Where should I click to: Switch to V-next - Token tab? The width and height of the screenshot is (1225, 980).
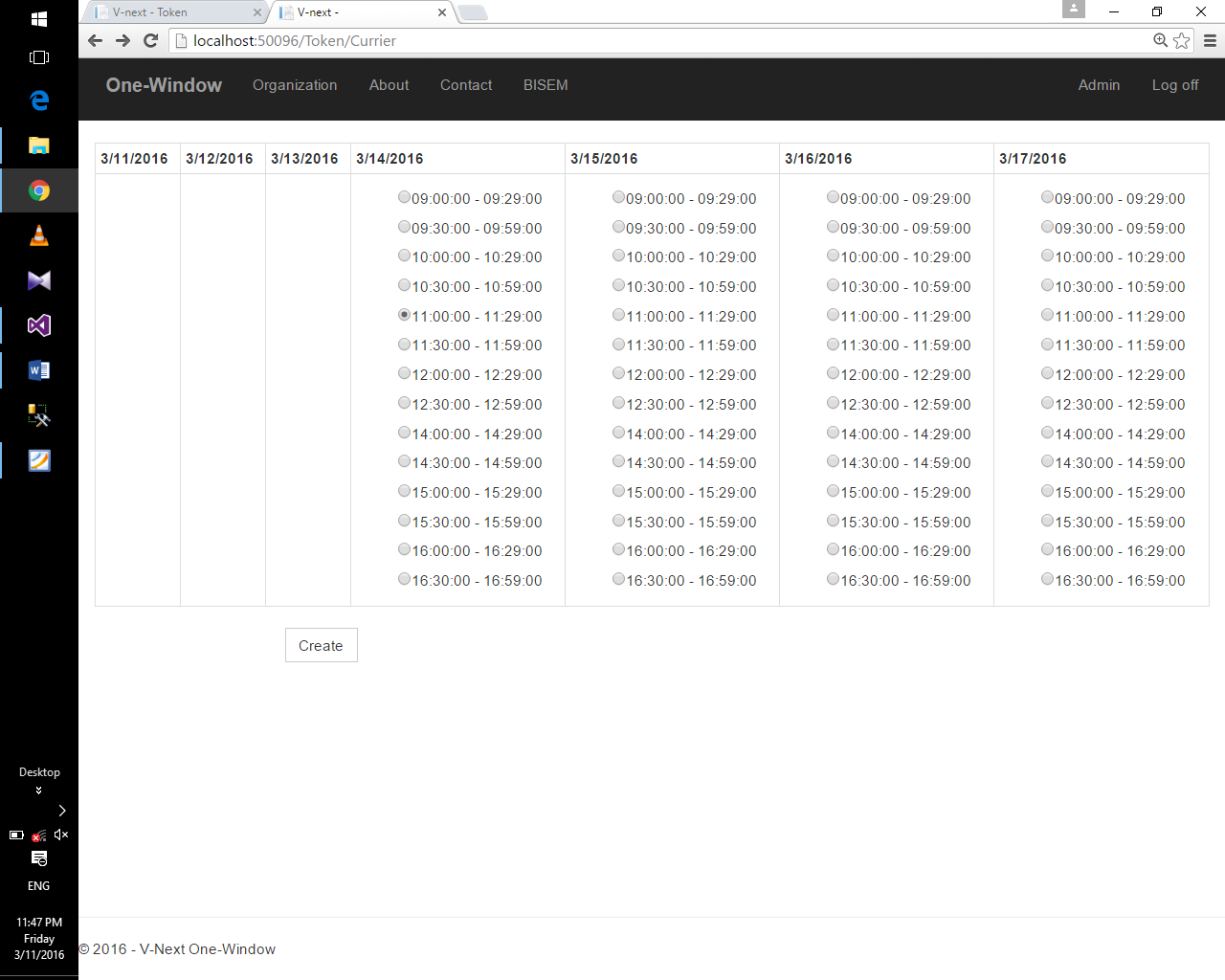pyautogui.click(x=172, y=12)
